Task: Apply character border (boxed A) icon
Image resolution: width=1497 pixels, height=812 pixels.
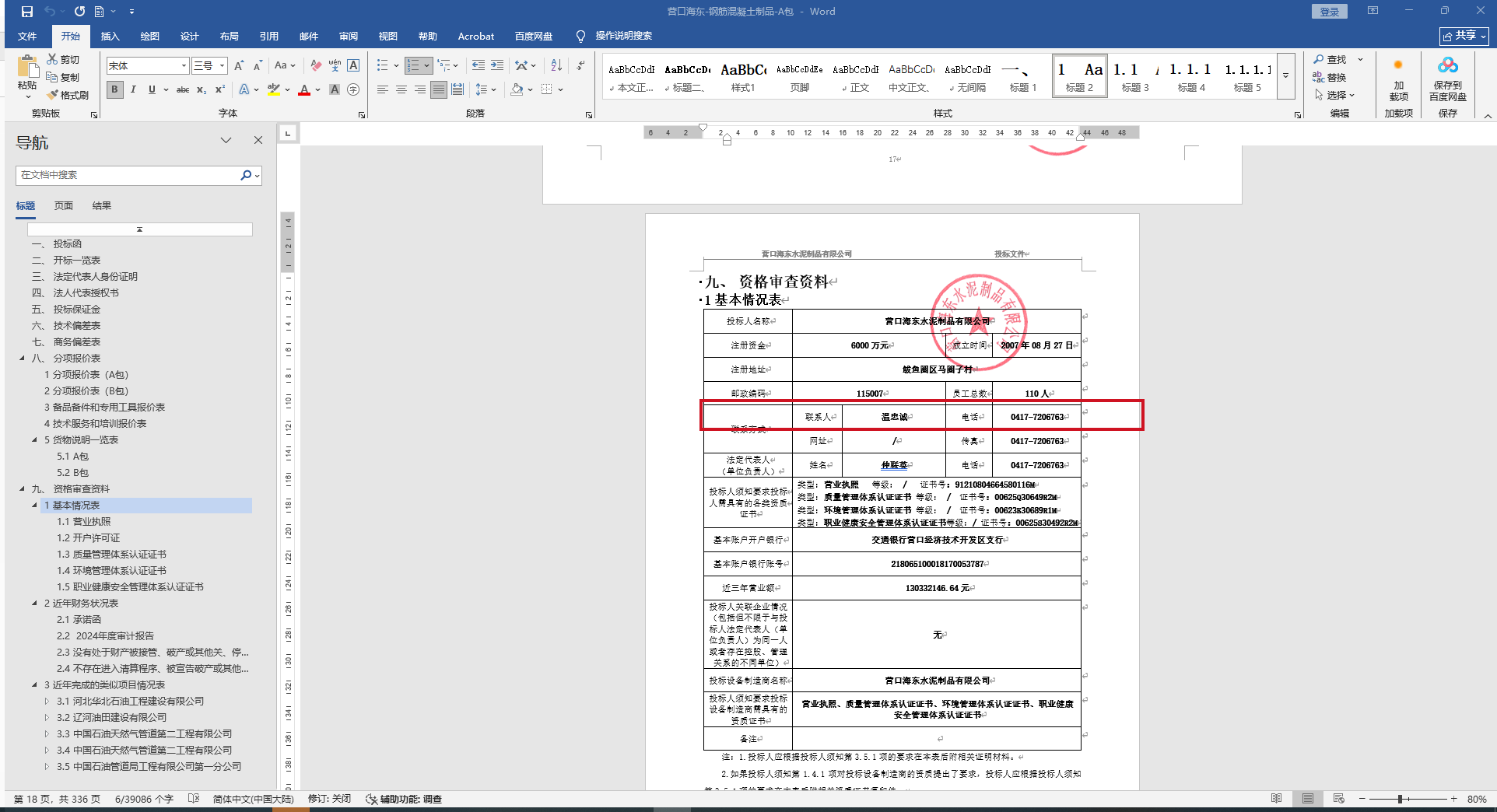Action: 353,66
